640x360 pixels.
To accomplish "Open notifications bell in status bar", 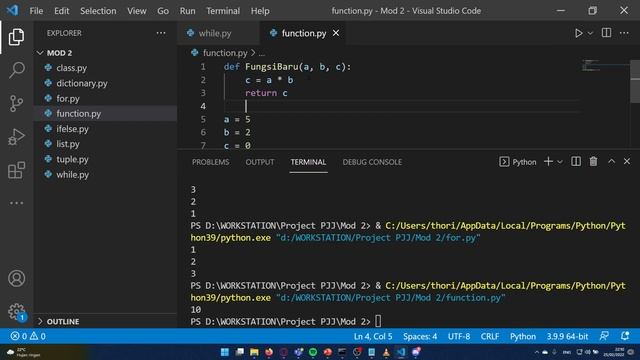I will [625, 336].
